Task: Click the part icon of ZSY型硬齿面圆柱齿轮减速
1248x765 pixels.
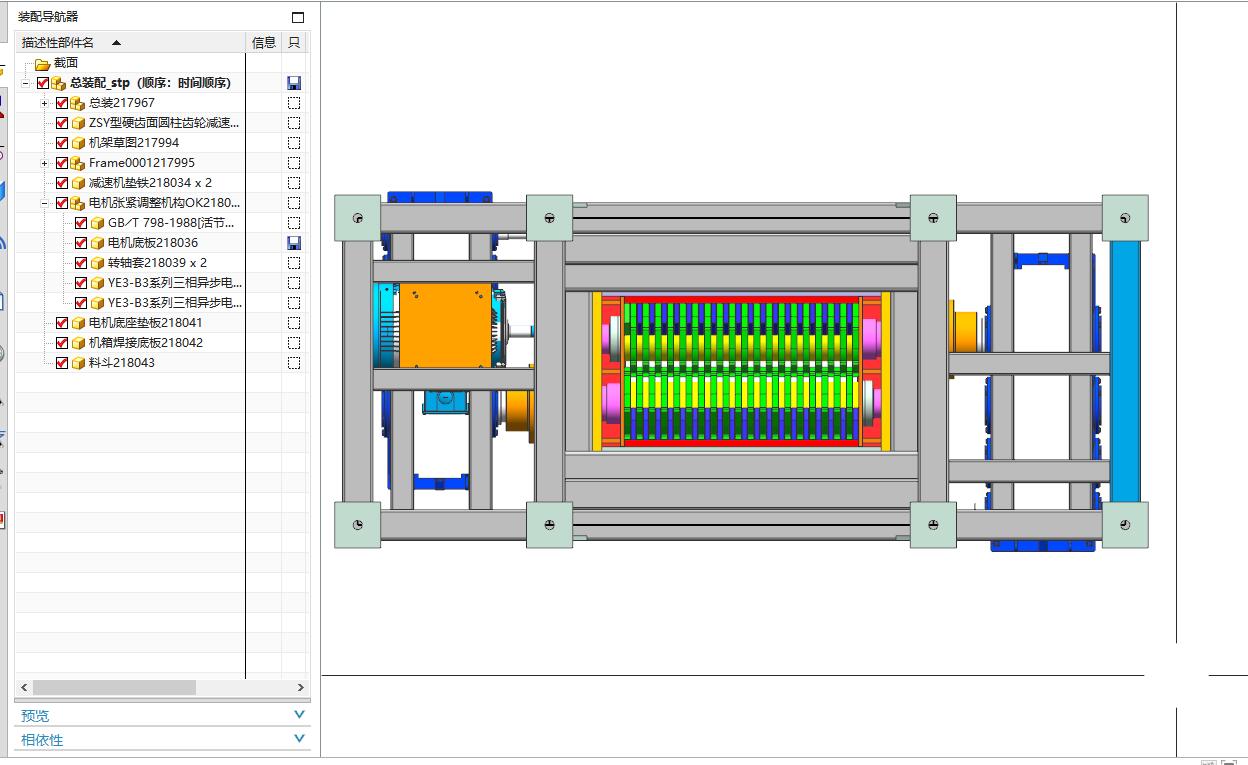Action: 77,123
